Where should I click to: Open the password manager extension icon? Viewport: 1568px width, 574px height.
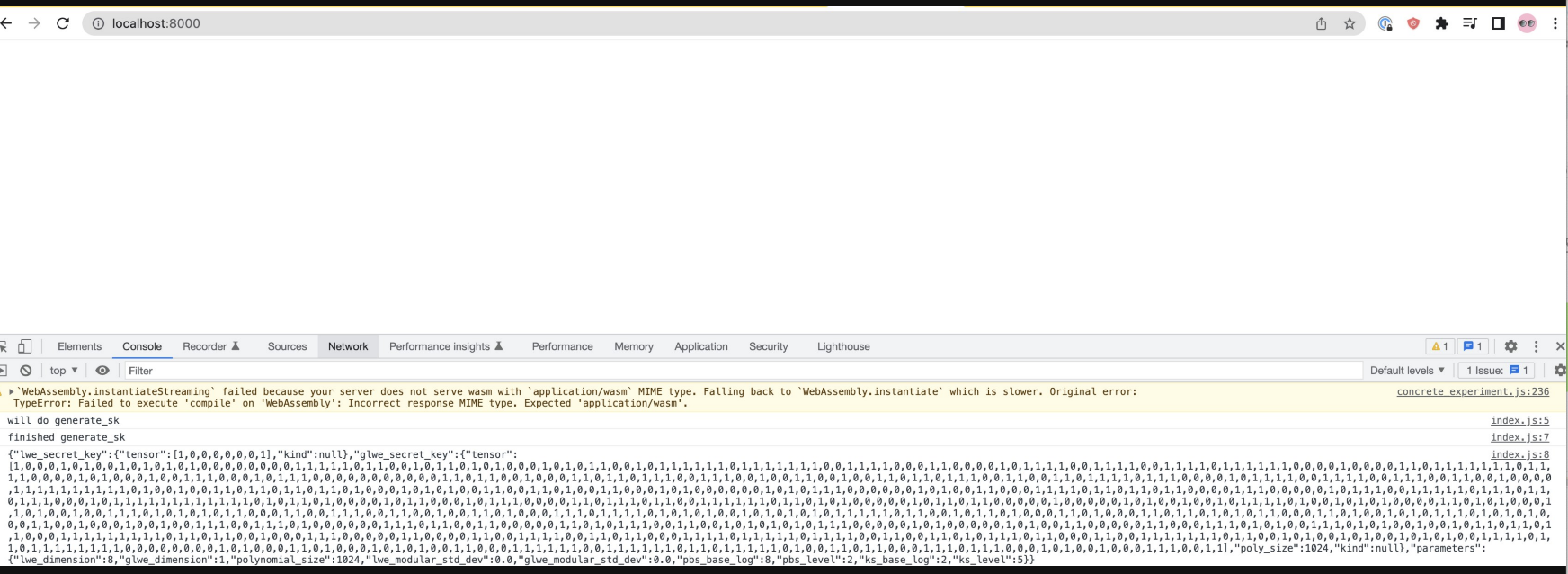(1385, 23)
